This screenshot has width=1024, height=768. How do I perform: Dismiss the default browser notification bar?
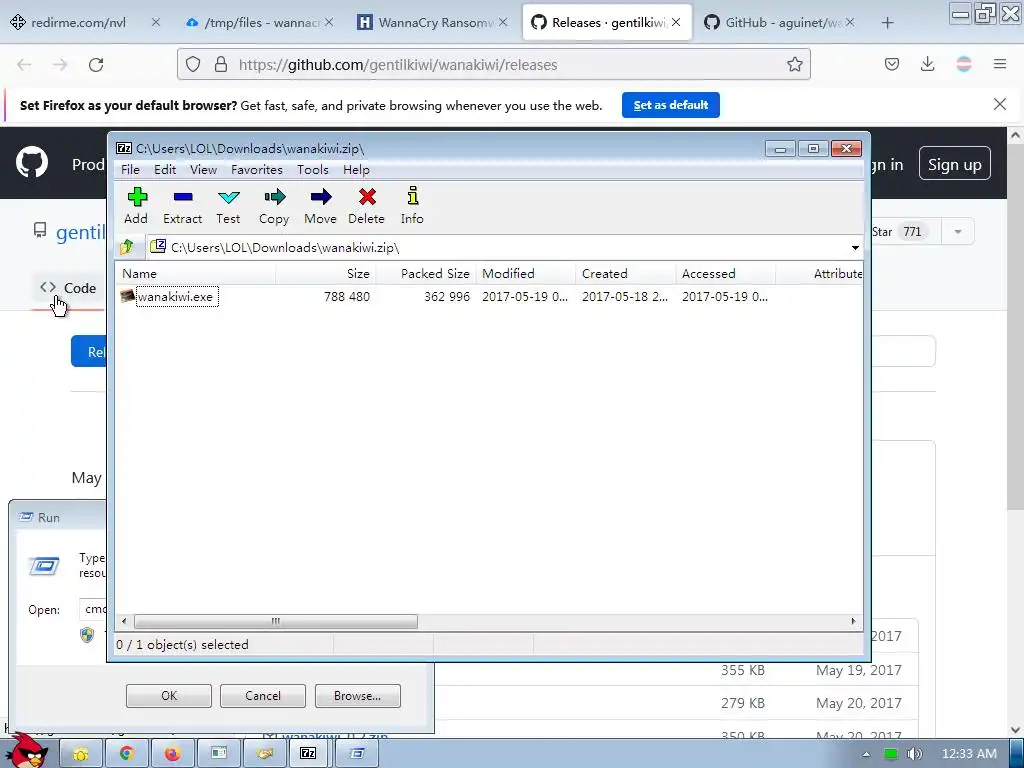point(1000,104)
